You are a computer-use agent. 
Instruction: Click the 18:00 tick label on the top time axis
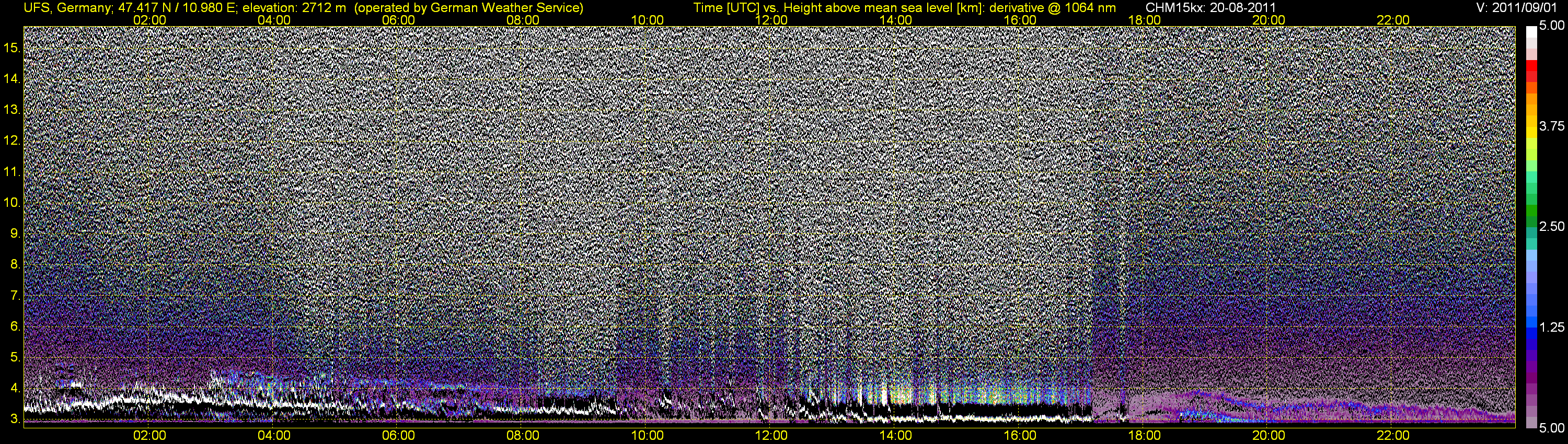1144,20
